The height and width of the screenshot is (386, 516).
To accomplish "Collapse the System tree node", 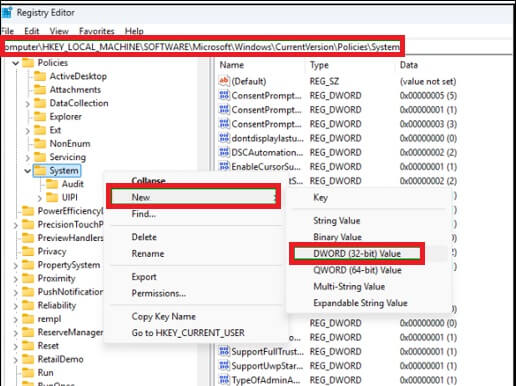I will coord(28,171).
